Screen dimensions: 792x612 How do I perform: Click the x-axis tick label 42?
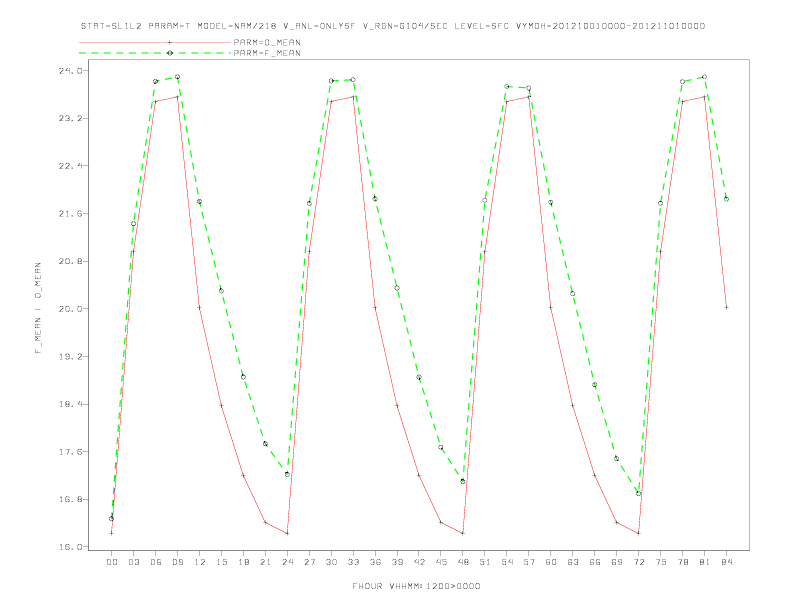419,562
